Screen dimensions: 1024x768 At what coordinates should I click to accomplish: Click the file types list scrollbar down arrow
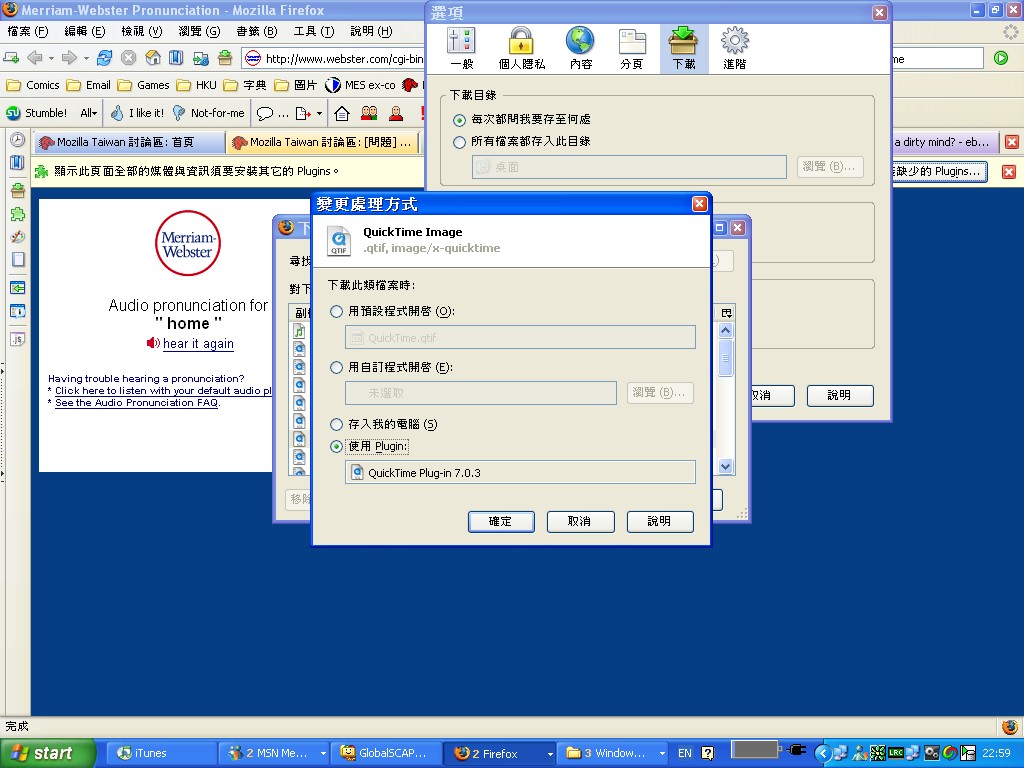[x=726, y=466]
